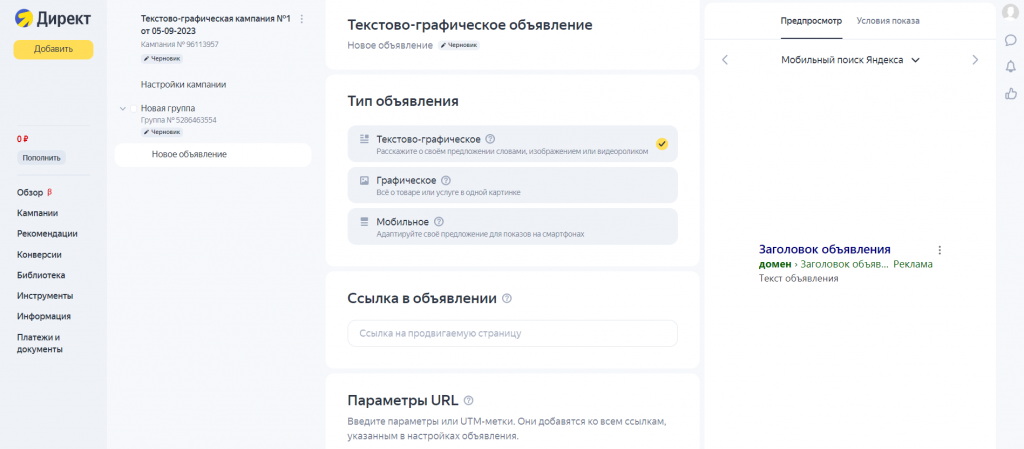The height and width of the screenshot is (449, 1024).
Task: Show the next preview format arrow
Action: pos(976,60)
